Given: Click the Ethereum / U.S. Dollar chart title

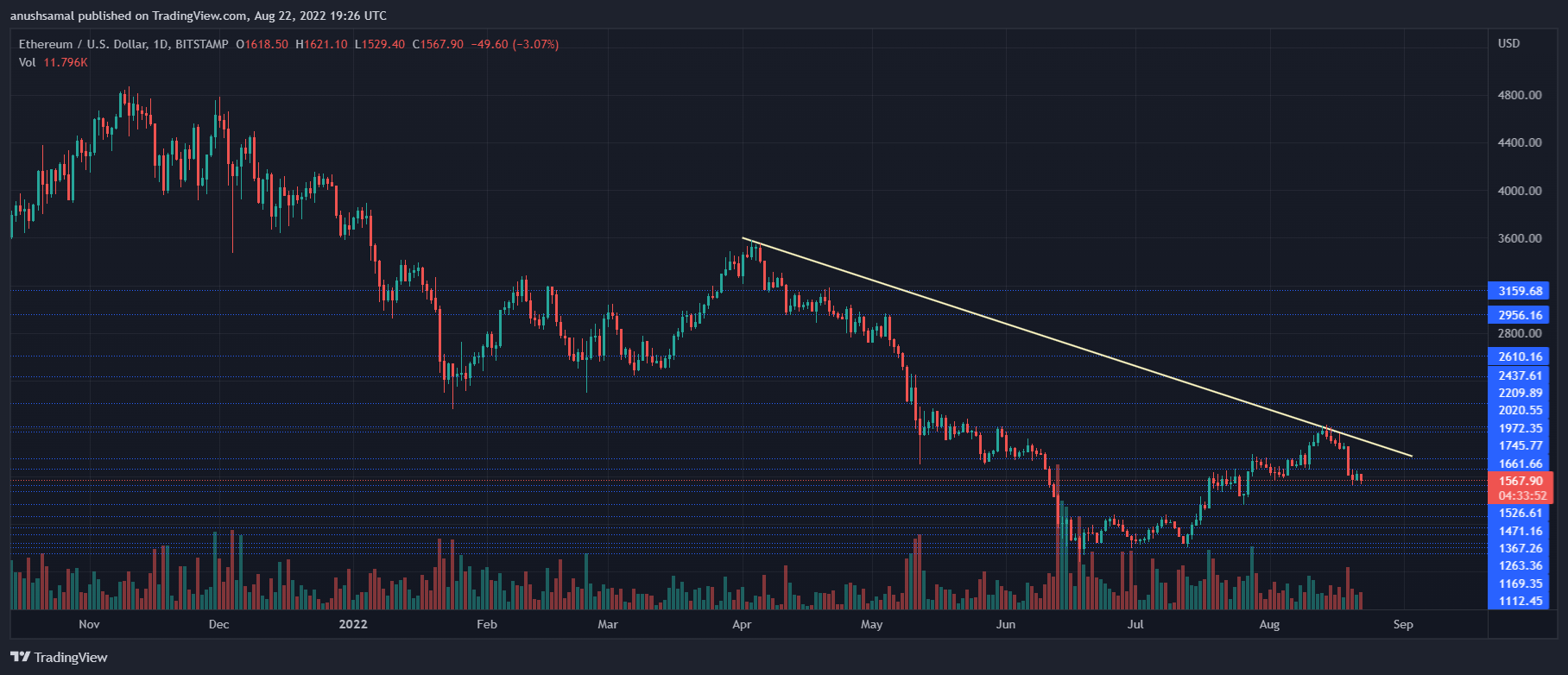Looking at the screenshot, I should pos(123,44).
